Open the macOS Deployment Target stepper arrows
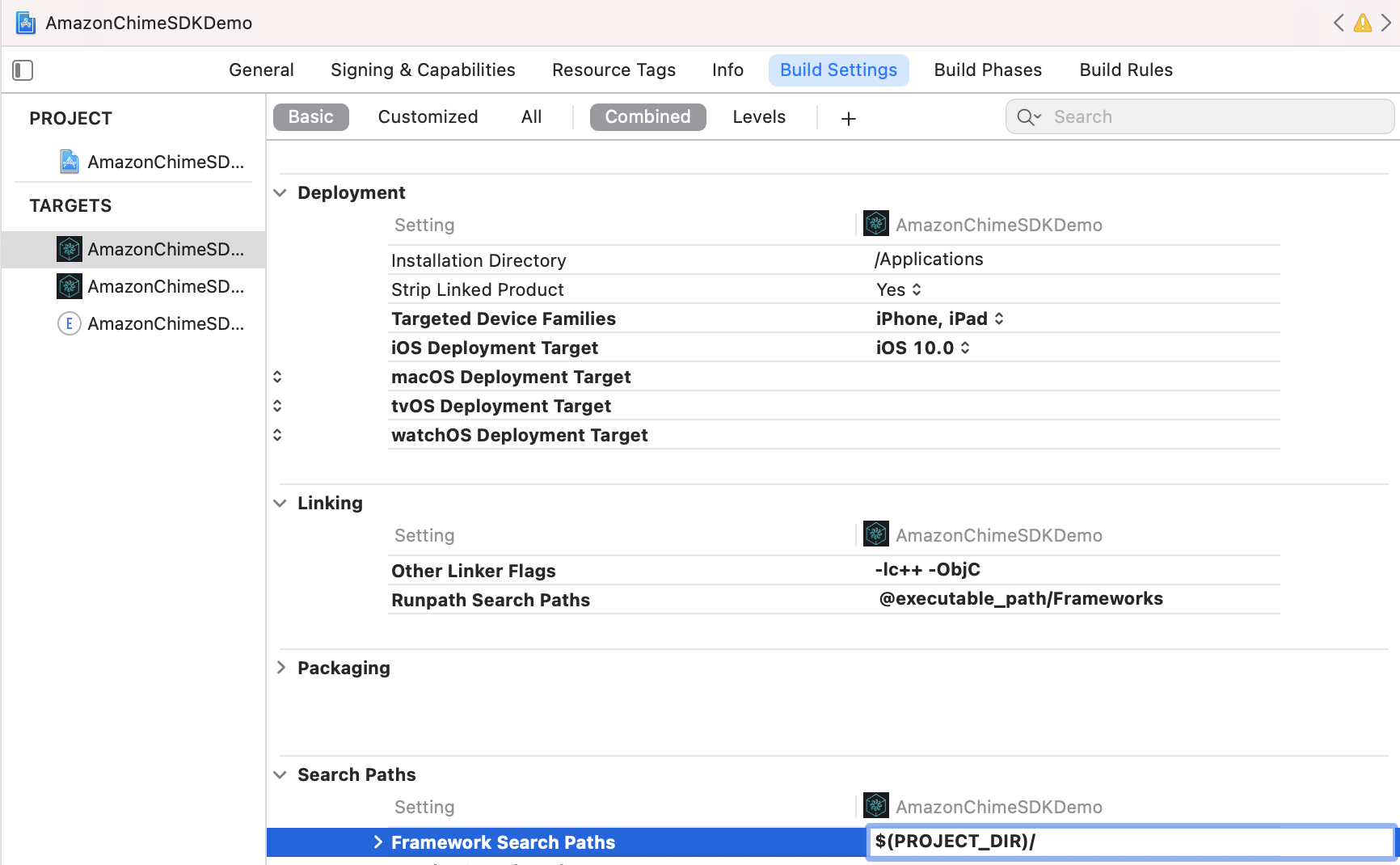This screenshot has width=1400, height=865. (x=277, y=377)
